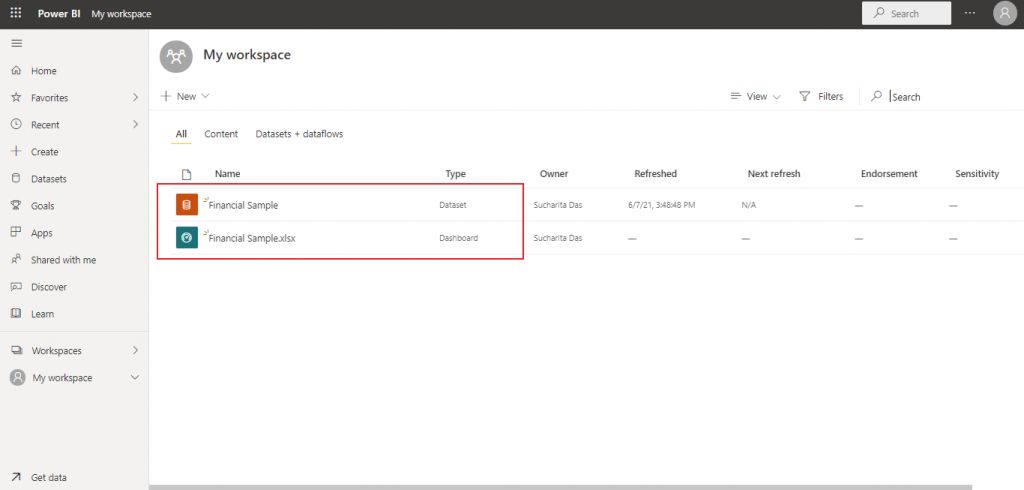The width and height of the screenshot is (1024, 490).
Task: Switch to the Content tab
Action: (x=221, y=134)
